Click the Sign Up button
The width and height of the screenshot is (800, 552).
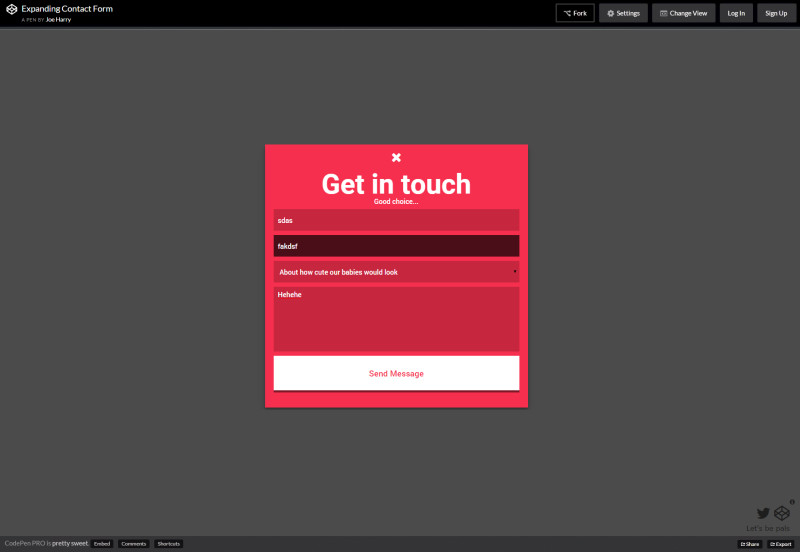point(776,13)
